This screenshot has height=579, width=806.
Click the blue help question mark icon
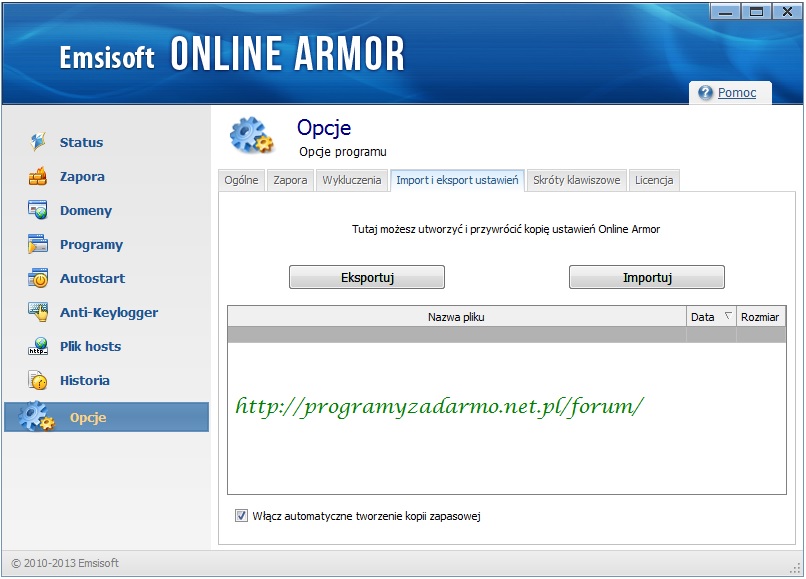(x=705, y=93)
